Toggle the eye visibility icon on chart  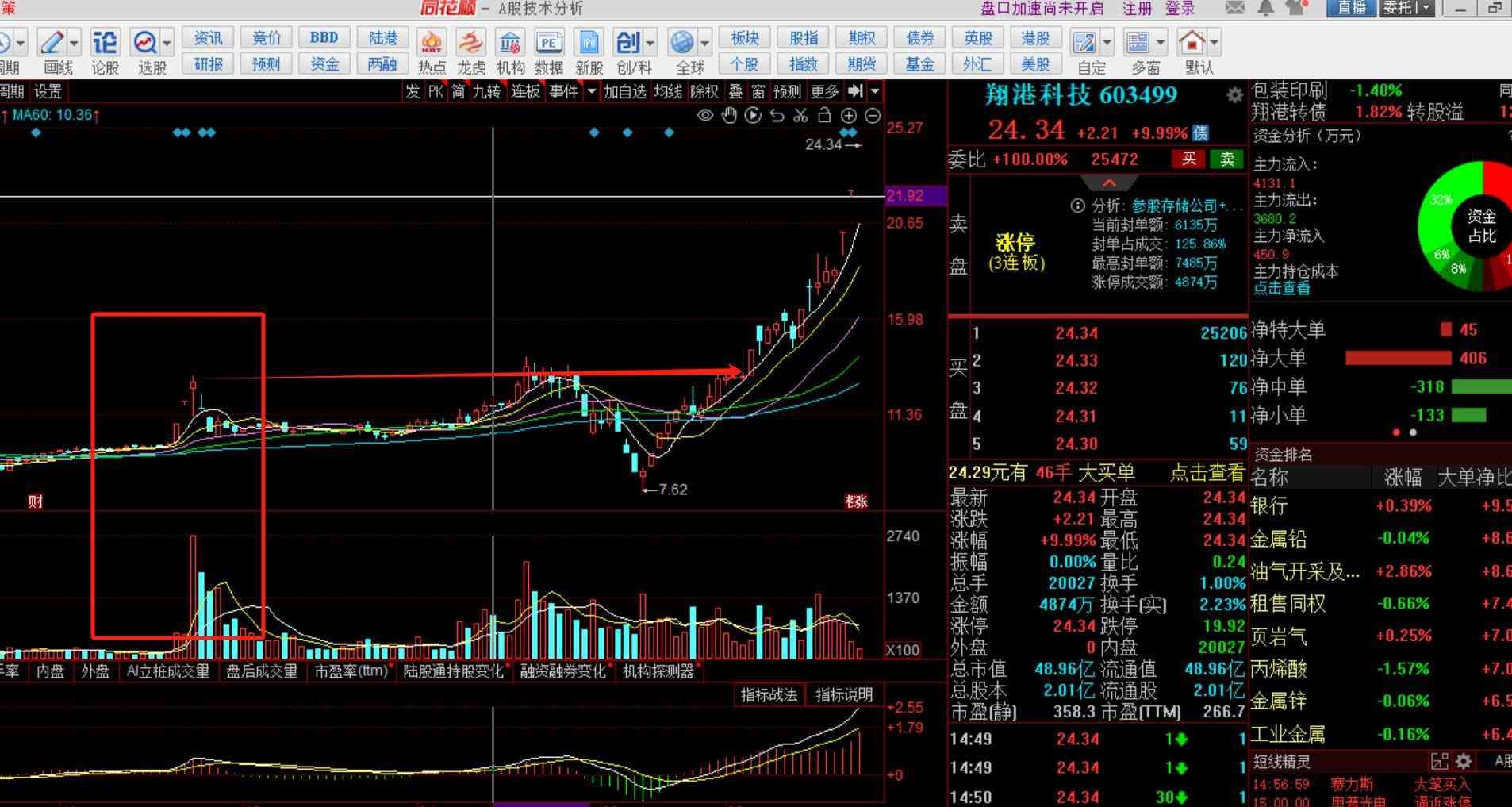(x=704, y=116)
